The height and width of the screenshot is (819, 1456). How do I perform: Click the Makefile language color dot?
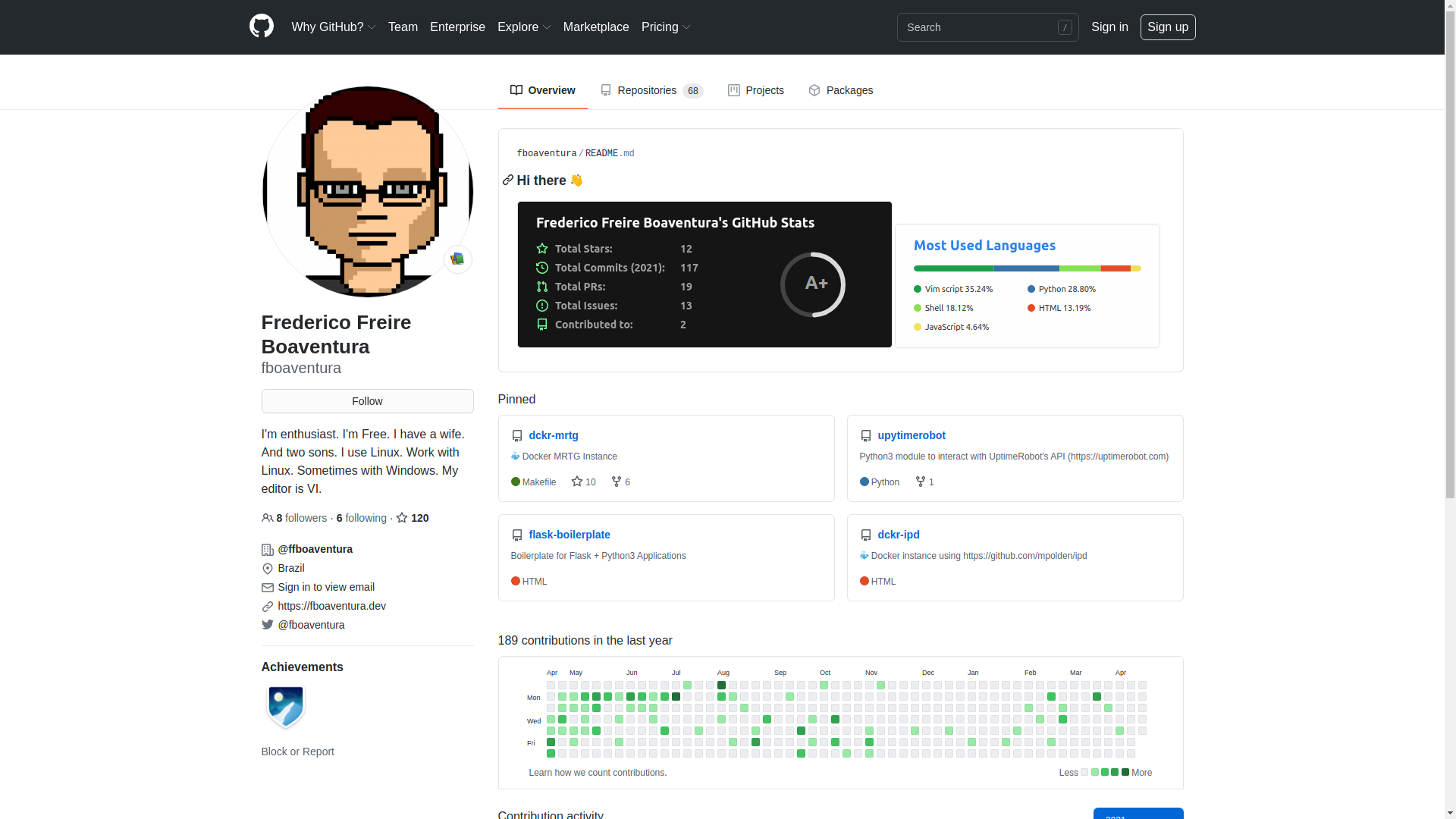516,482
